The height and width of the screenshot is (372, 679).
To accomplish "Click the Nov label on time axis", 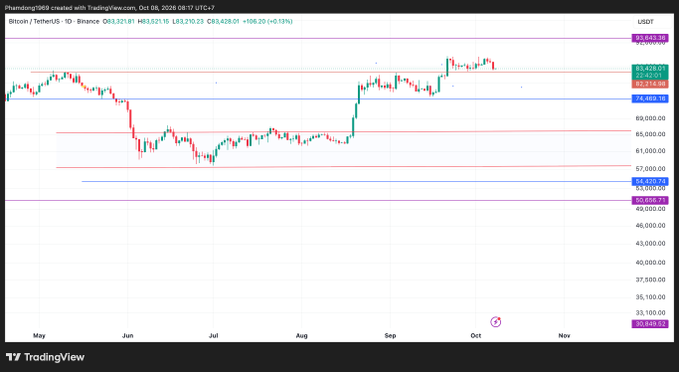I will [x=564, y=336].
